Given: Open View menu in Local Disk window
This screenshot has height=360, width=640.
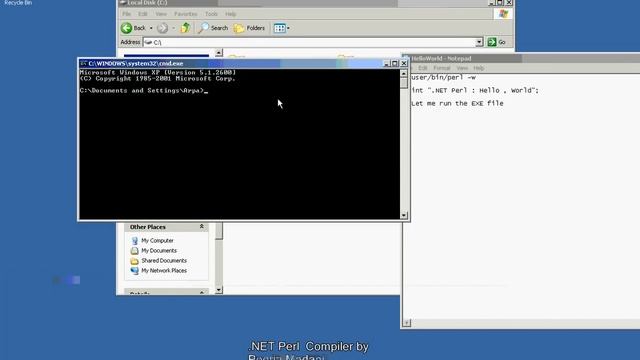Looking at the screenshot, I should 161,14.
